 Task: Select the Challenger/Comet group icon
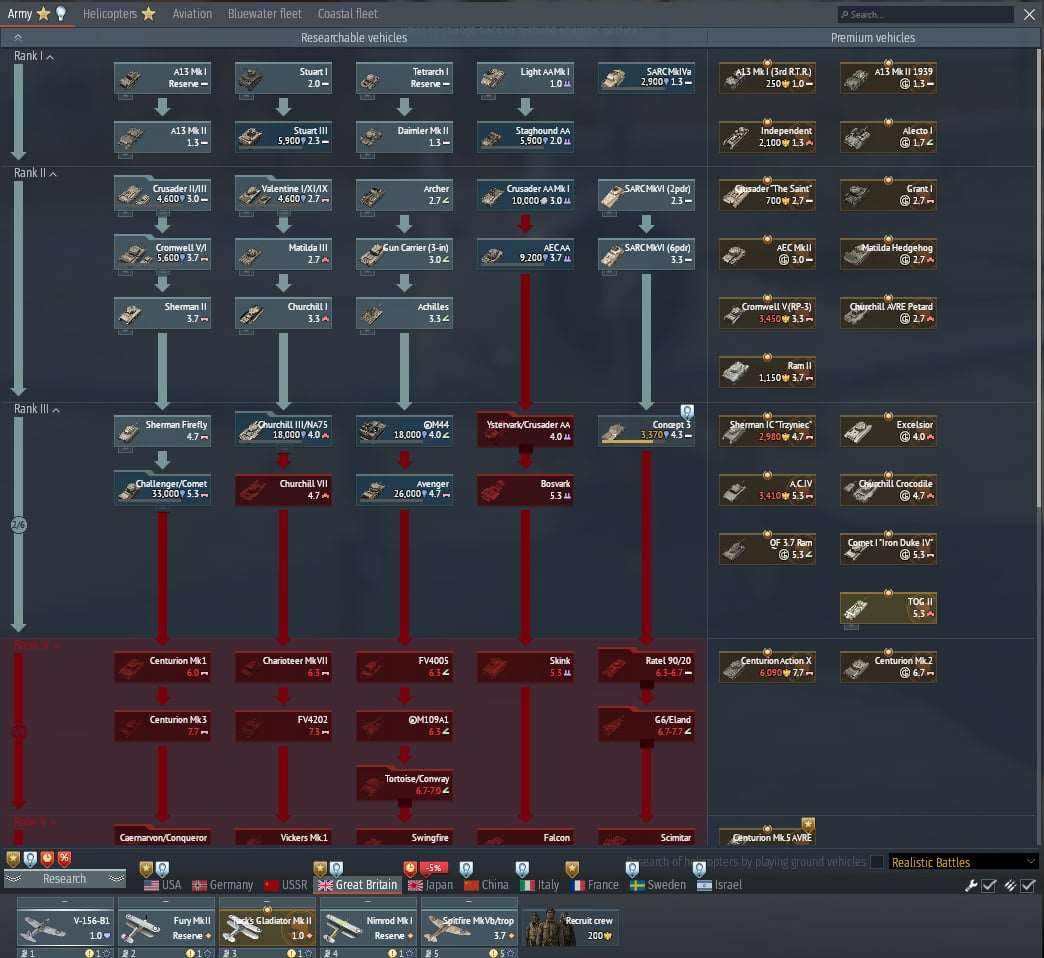tap(129, 491)
